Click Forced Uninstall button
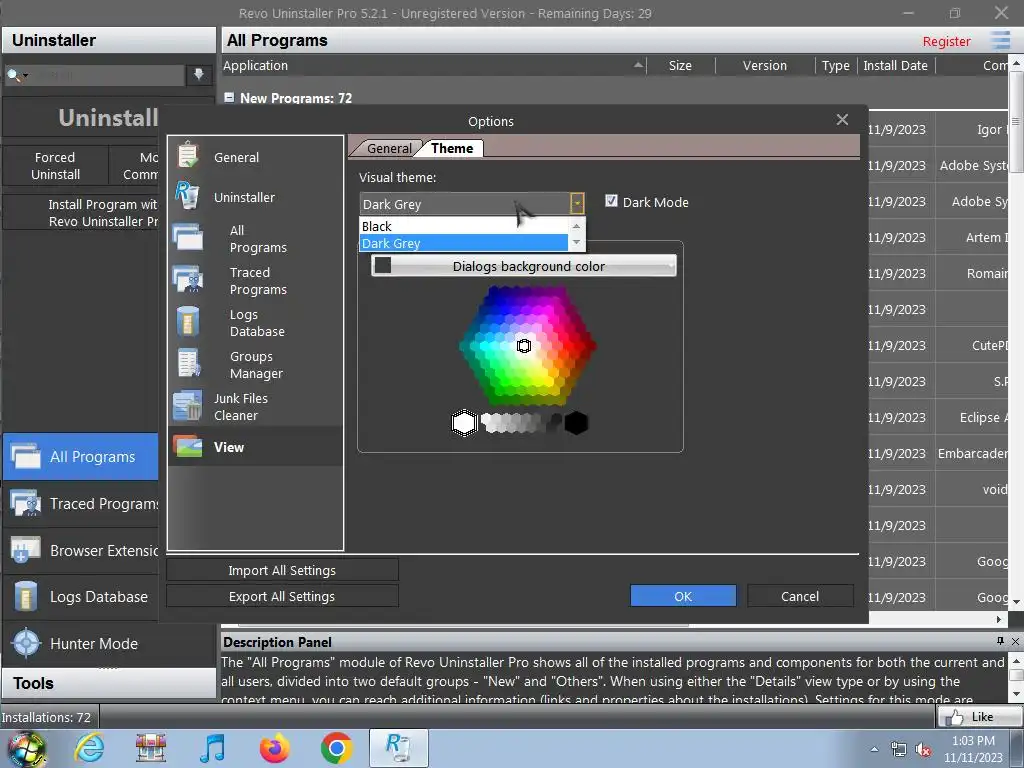 coord(56,166)
